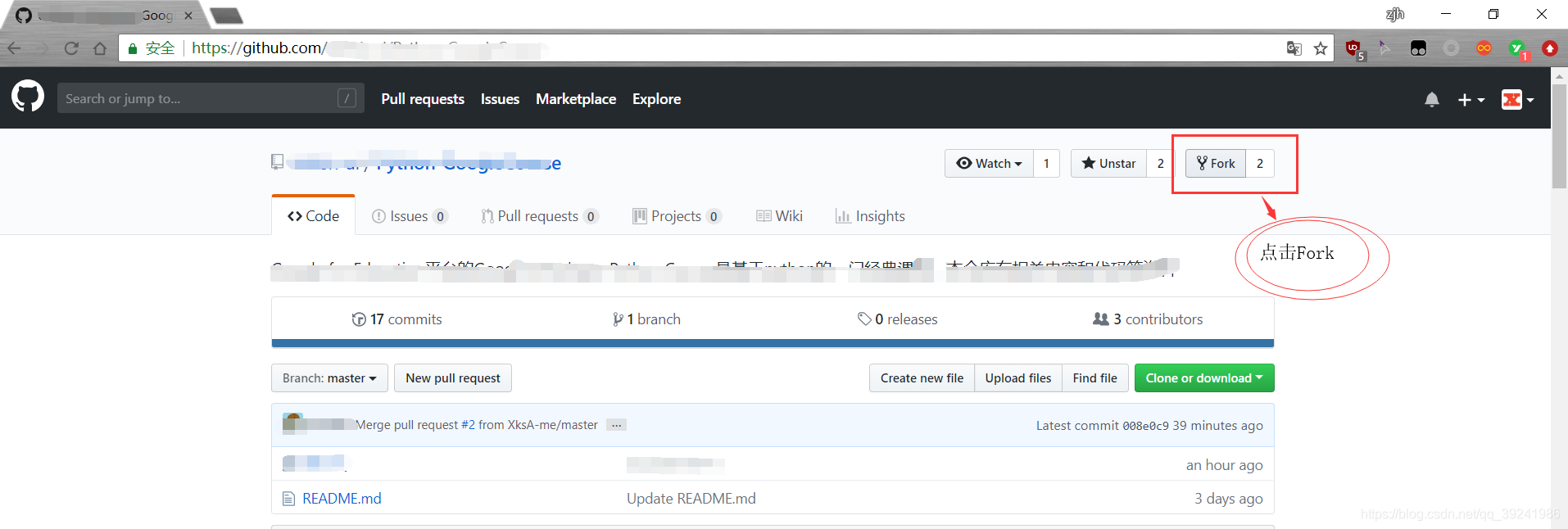Open the Clone or download dropdown
Viewport: 1568px width, 529px height.
(x=1204, y=378)
